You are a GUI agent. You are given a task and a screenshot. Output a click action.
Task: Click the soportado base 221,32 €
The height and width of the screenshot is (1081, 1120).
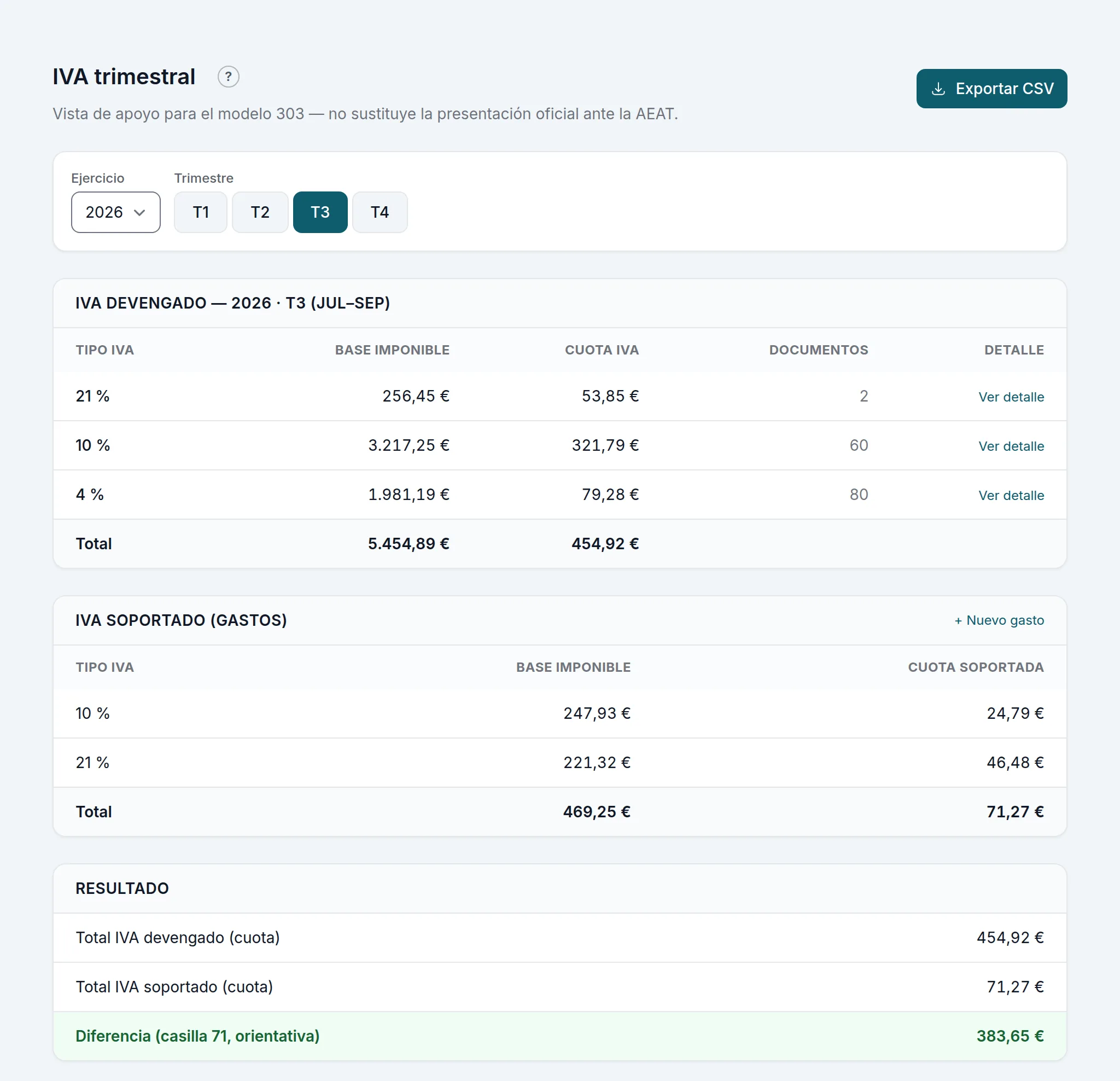tap(597, 763)
